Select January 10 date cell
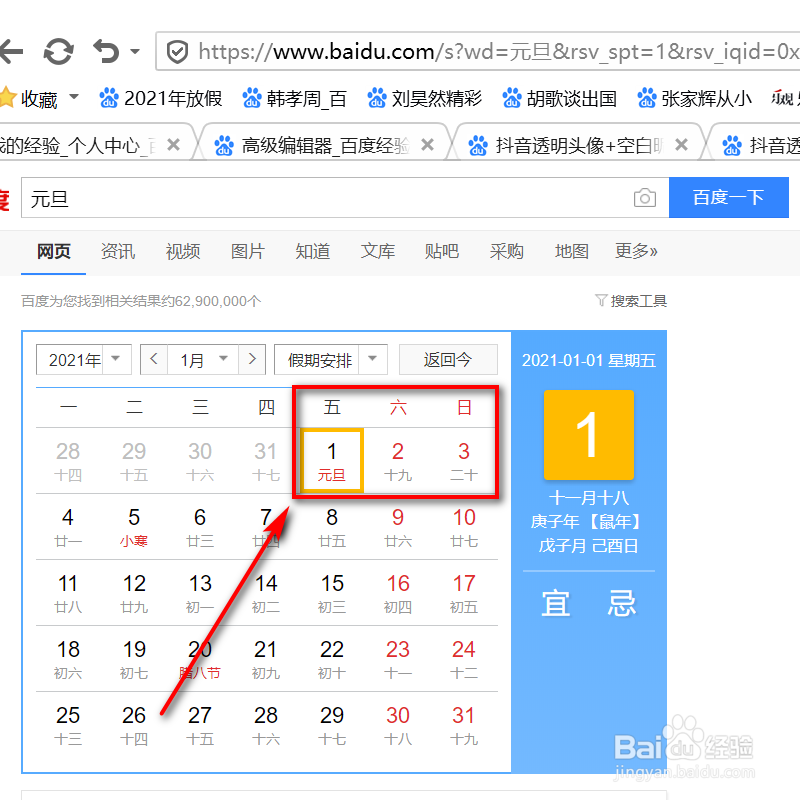Viewport: 800px width, 800px height. 464,527
